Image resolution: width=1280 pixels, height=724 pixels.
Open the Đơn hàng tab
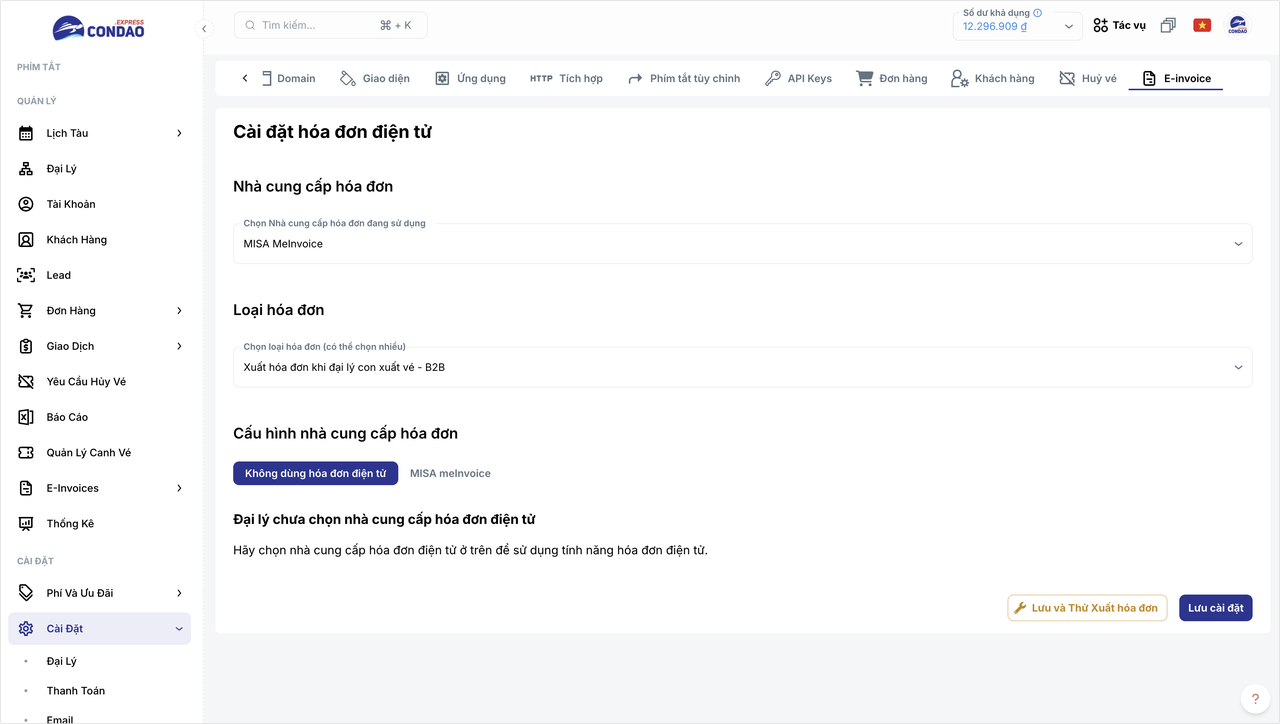(891, 78)
